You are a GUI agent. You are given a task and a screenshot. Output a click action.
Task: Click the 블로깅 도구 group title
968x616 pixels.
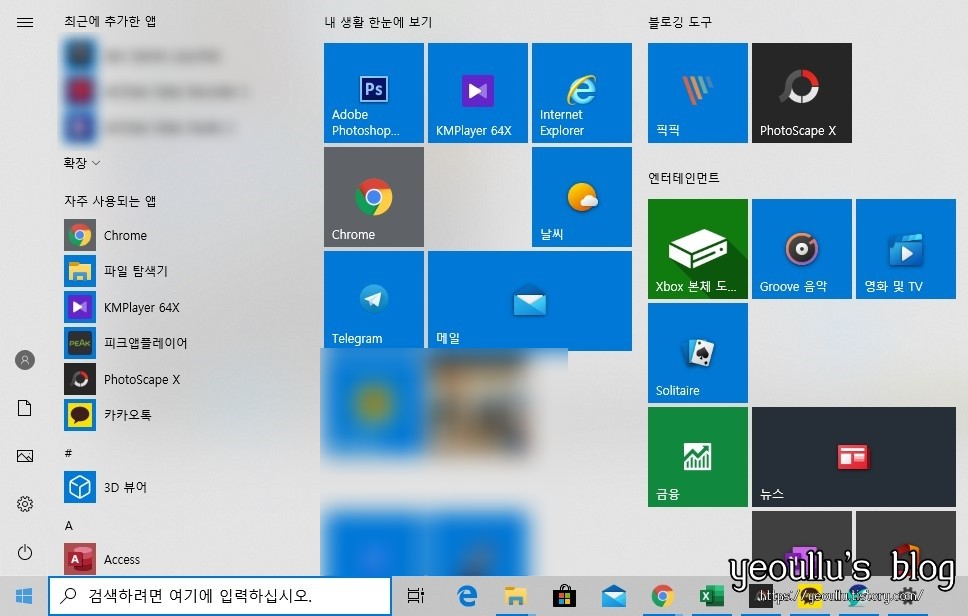coord(680,22)
